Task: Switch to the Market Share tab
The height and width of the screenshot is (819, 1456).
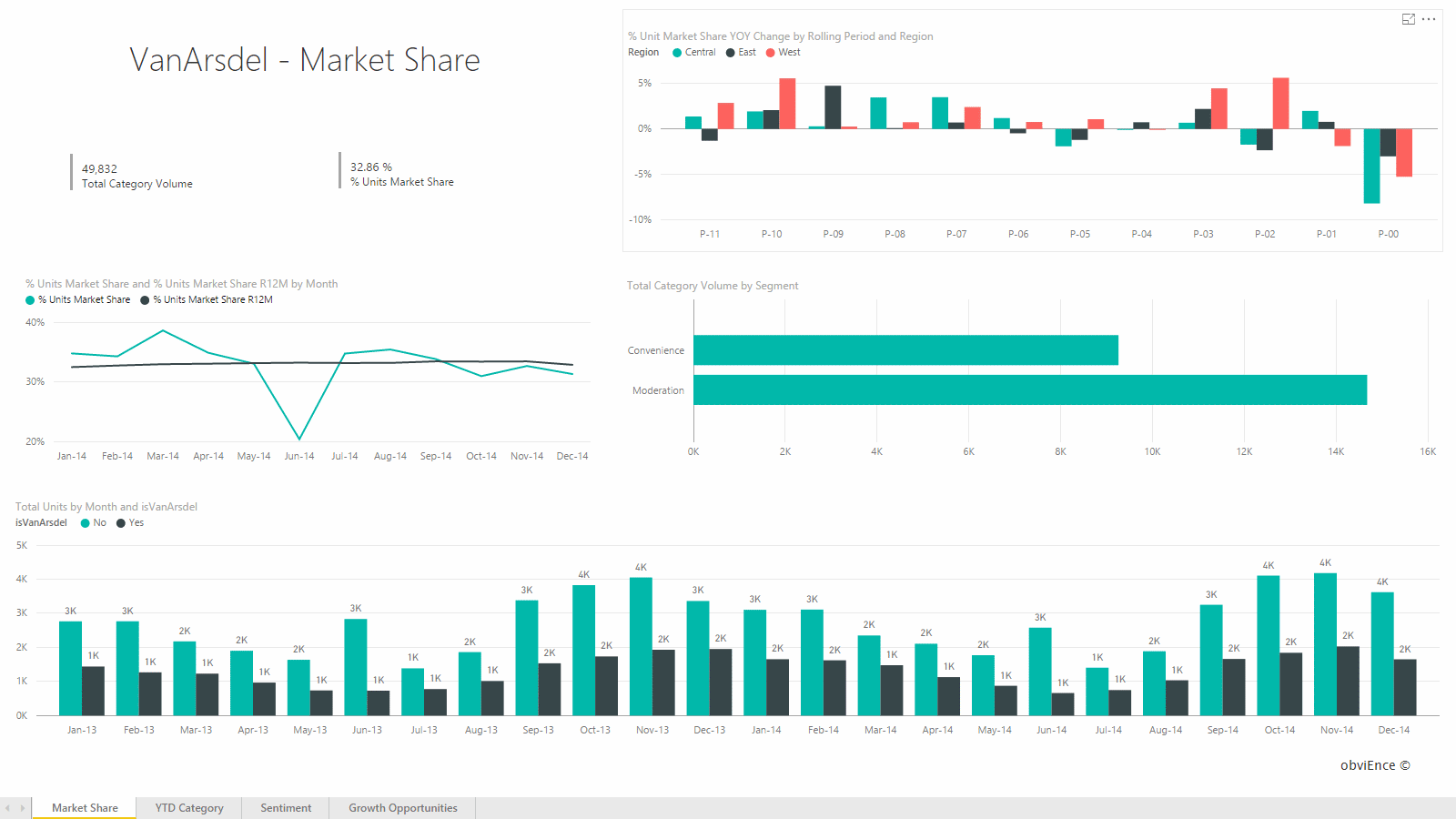Action: pos(85,808)
